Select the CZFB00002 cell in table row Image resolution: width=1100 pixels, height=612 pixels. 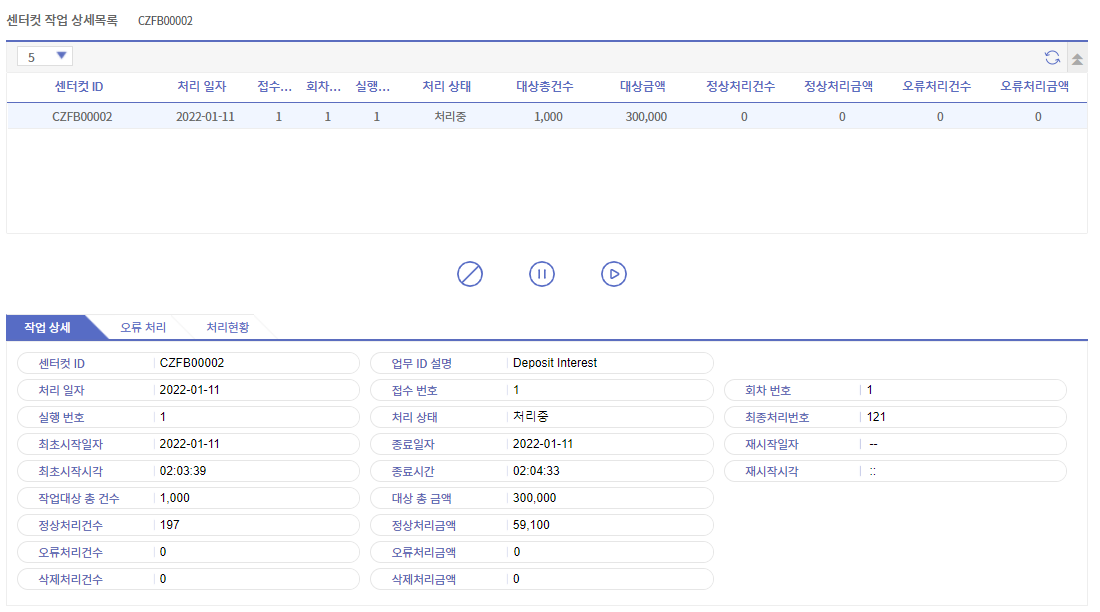pos(82,117)
